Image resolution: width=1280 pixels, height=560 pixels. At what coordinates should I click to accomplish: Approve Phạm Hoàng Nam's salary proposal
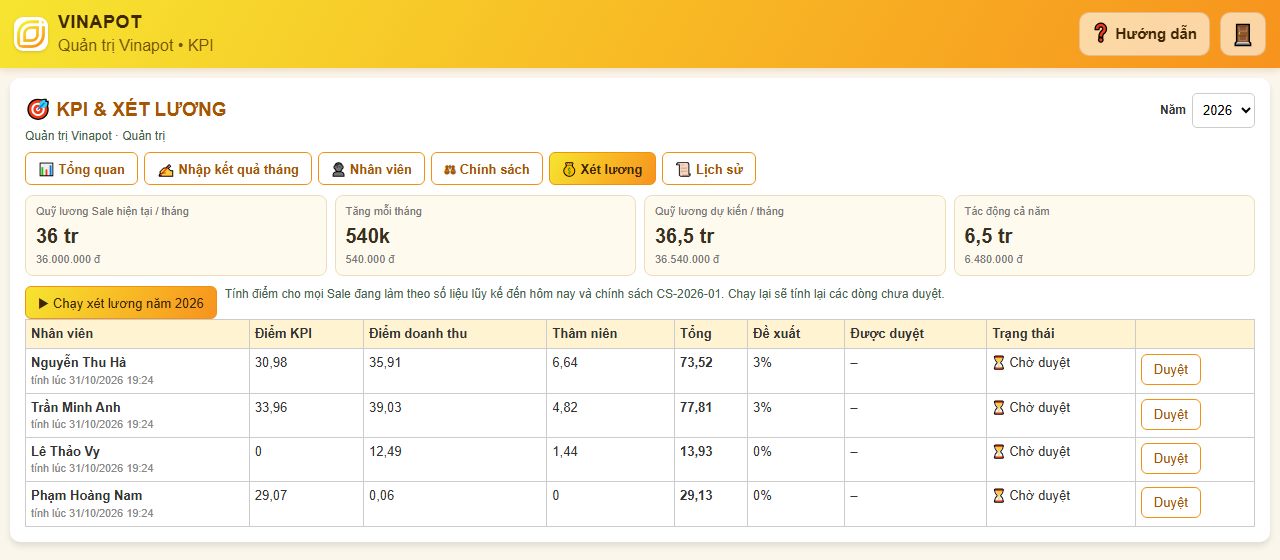1171,502
